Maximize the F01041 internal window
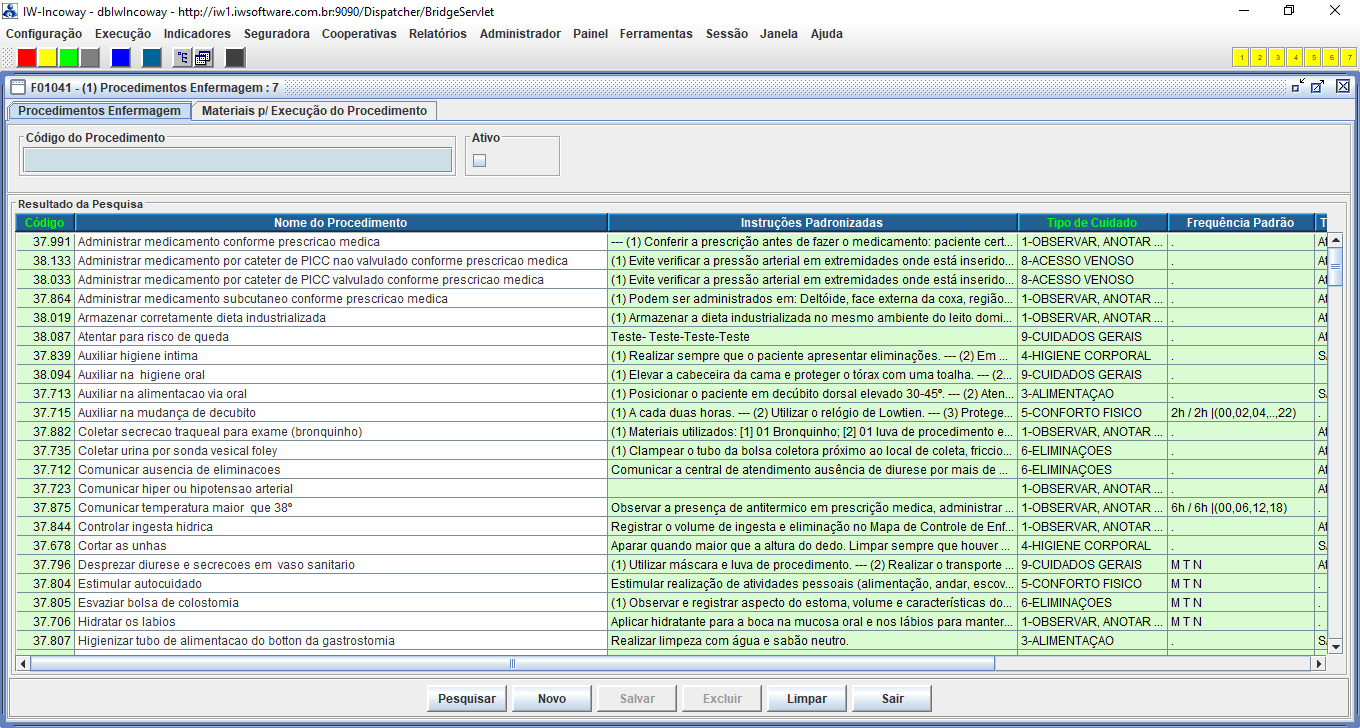 coord(1318,86)
